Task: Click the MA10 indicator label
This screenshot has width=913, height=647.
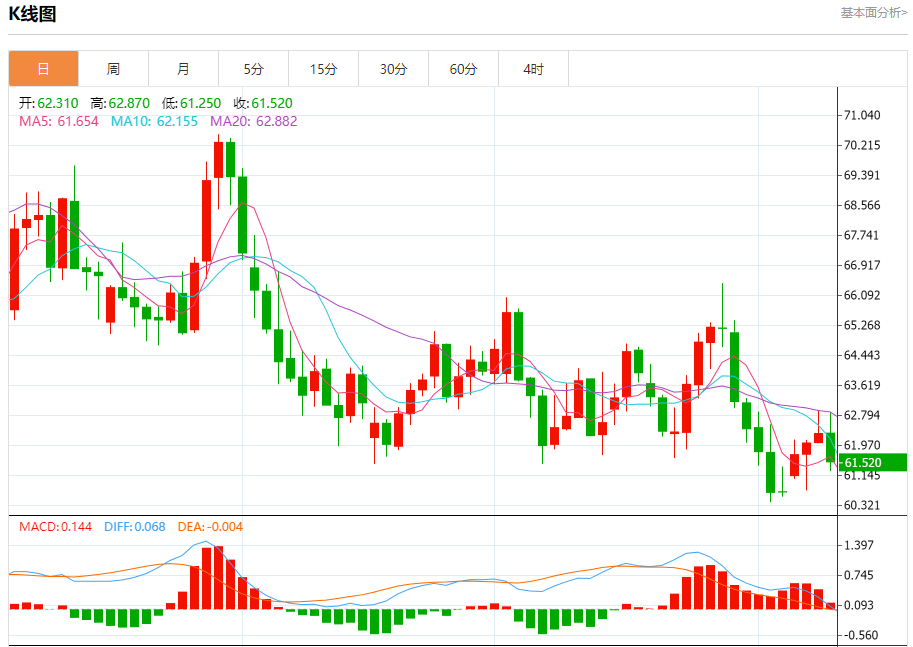Action: [x=154, y=121]
